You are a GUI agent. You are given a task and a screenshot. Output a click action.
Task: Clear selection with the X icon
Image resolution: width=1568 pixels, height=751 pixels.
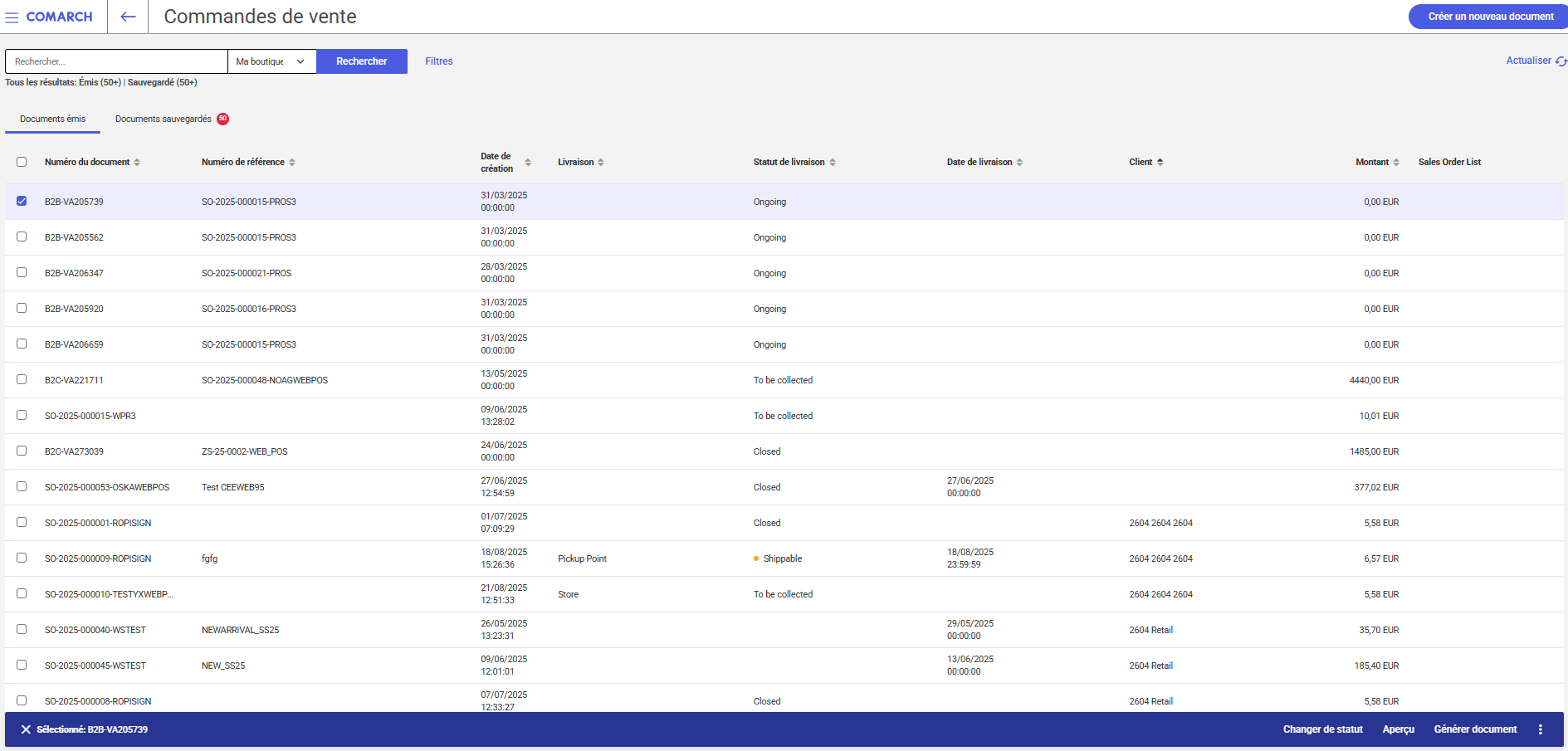point(26,729)
